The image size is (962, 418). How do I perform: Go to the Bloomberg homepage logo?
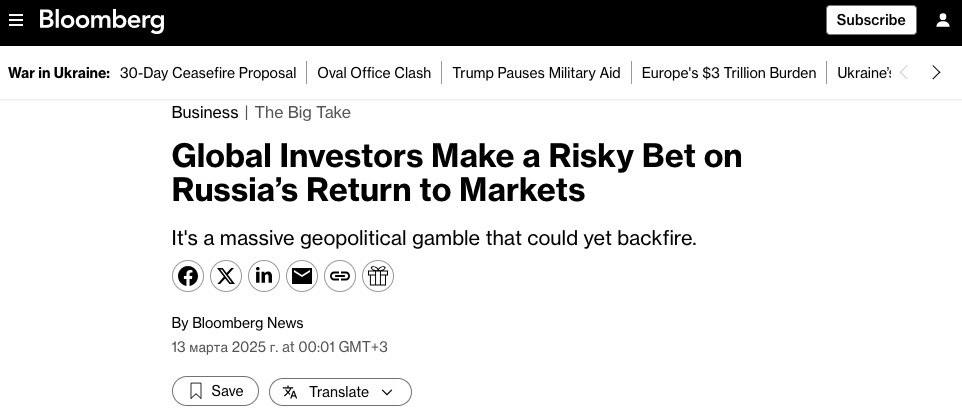[x=102, y=20]
